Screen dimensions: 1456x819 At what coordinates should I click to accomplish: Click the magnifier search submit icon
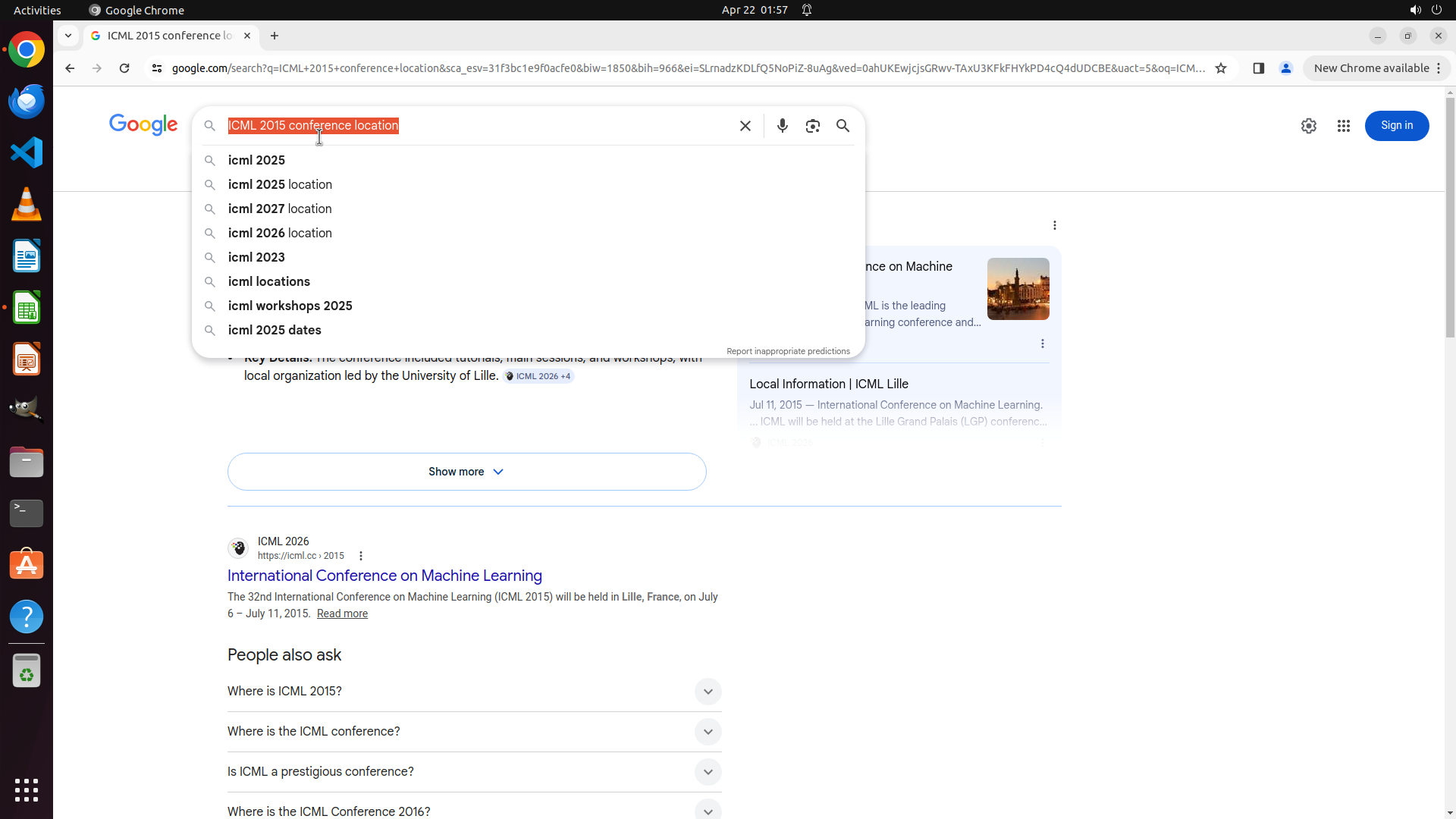(843, 126)
